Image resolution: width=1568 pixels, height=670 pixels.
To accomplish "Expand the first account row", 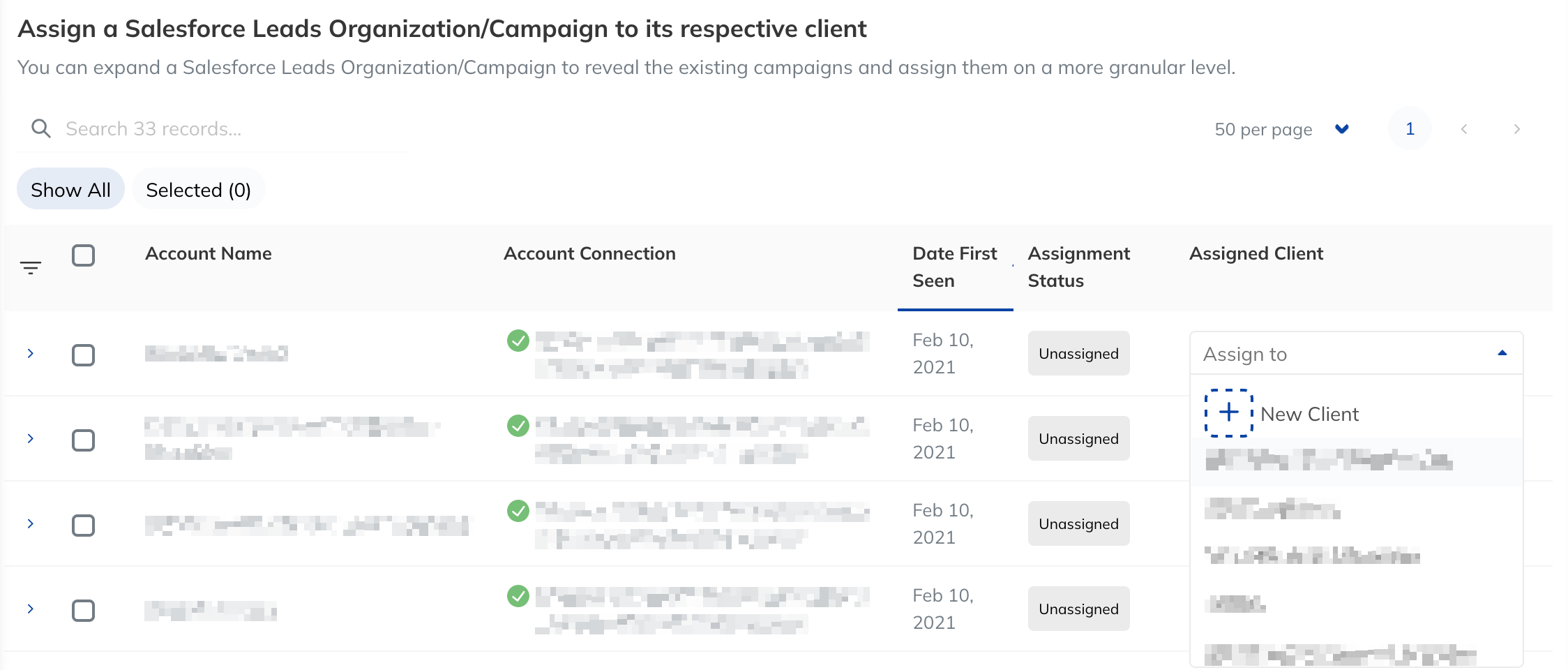I will [x=31, y=353].
